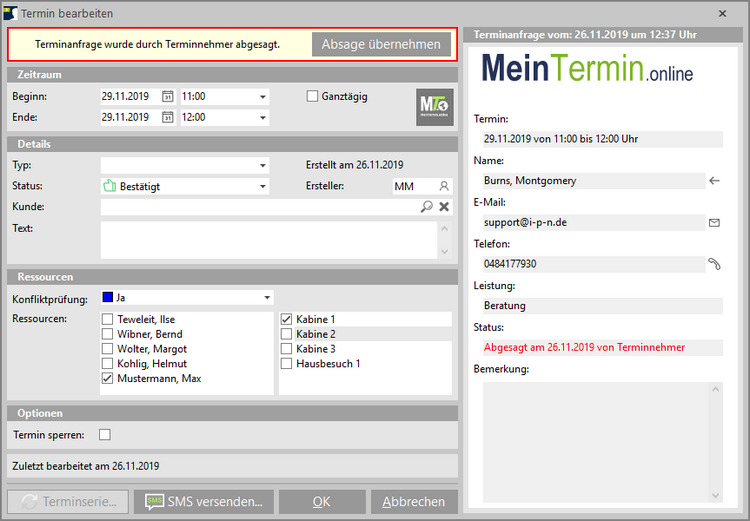Click the arrow icon next to name Burns, Montgomery
This screenshot has width=750, height=521.
tap(714, 181)
